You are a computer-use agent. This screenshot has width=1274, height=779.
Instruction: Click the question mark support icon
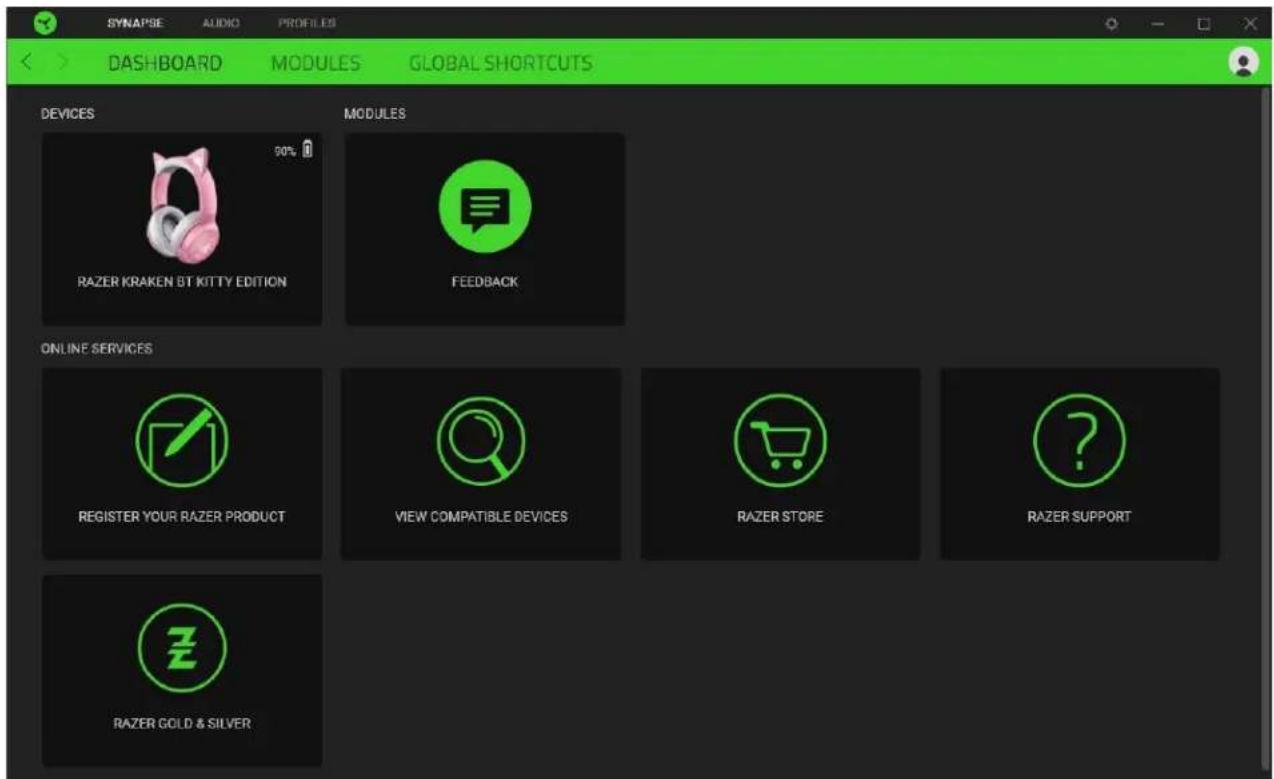tap(1080, 440)
